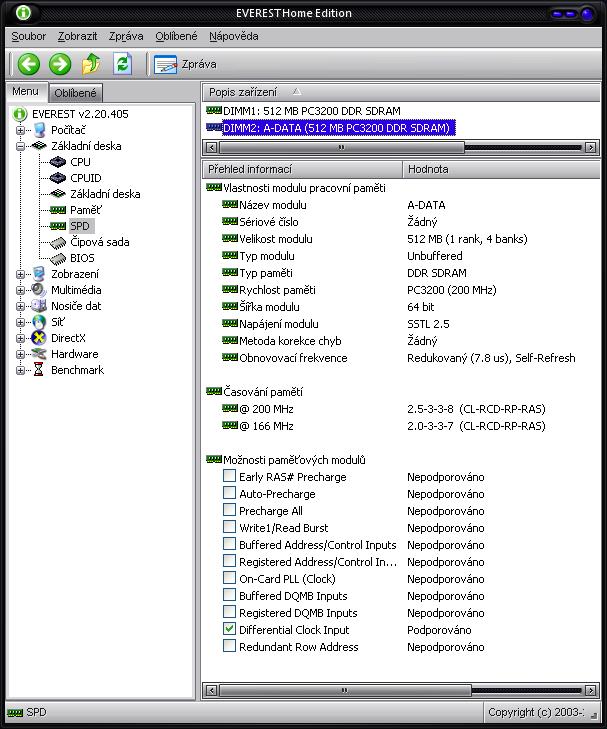Select the CPU item in tree
607x729 pixels.
80,162
